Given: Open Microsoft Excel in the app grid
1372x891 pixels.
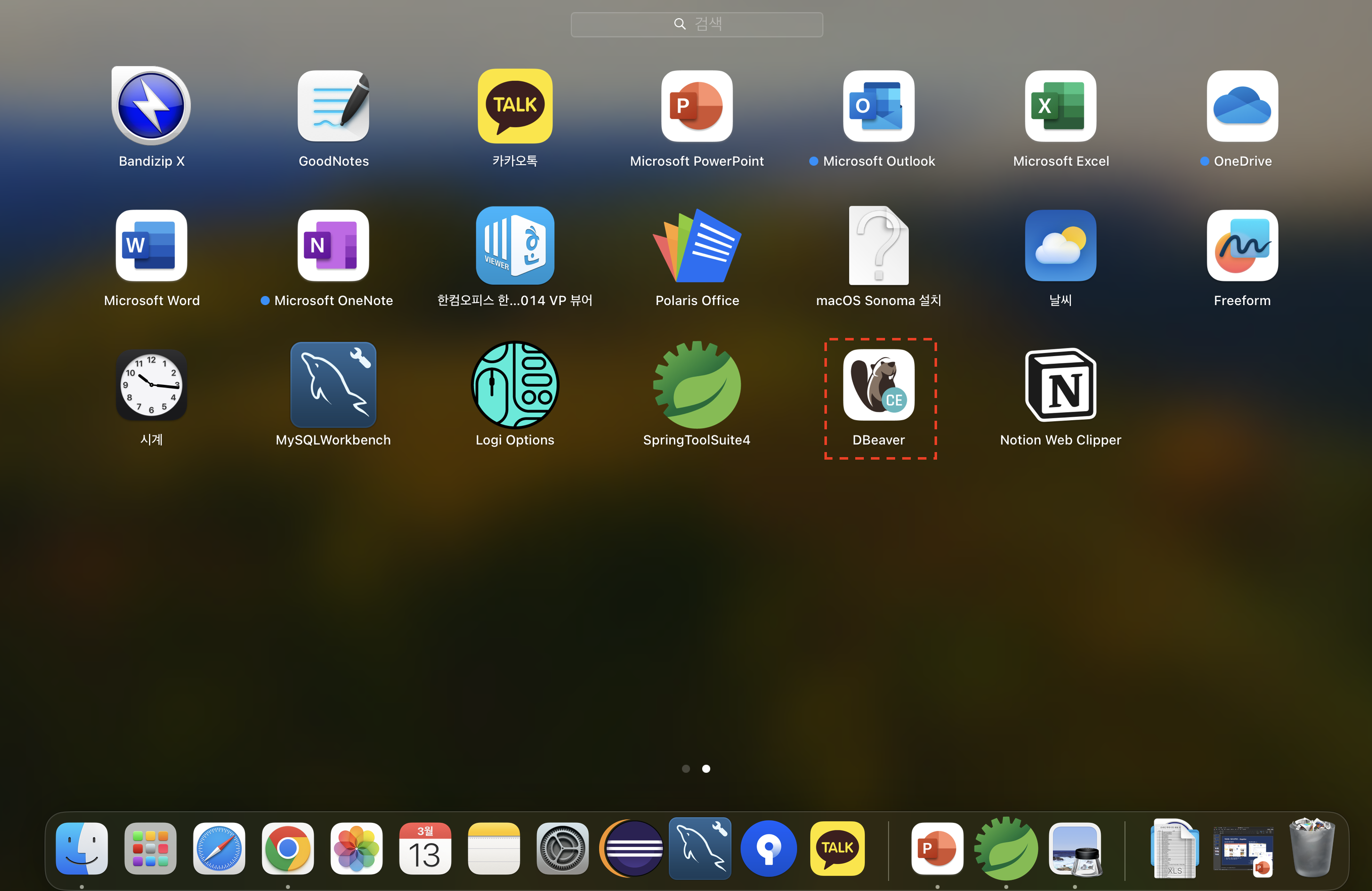Looking at the screenshot, I should [1060, 106].
